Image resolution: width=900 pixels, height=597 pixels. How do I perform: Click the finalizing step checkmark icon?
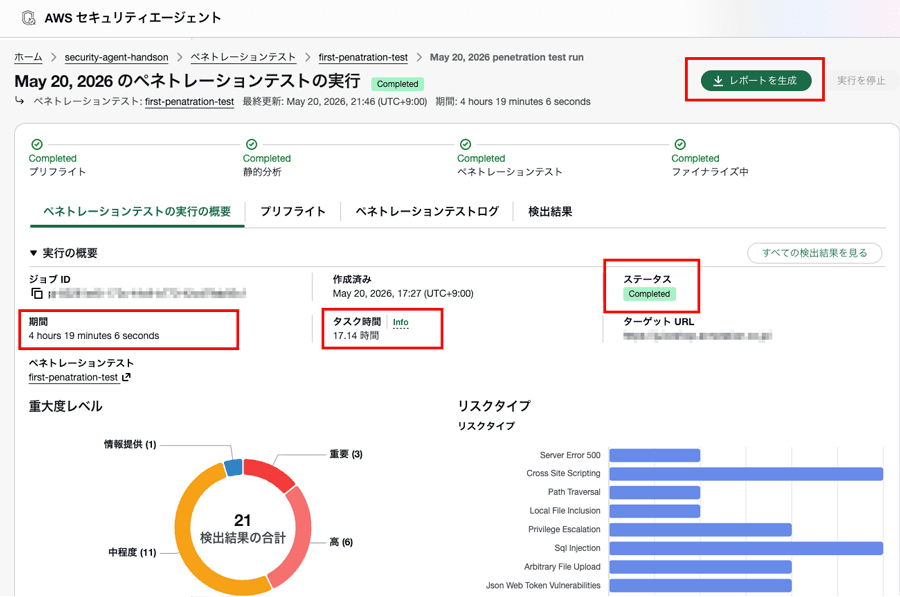click(680, 144)
